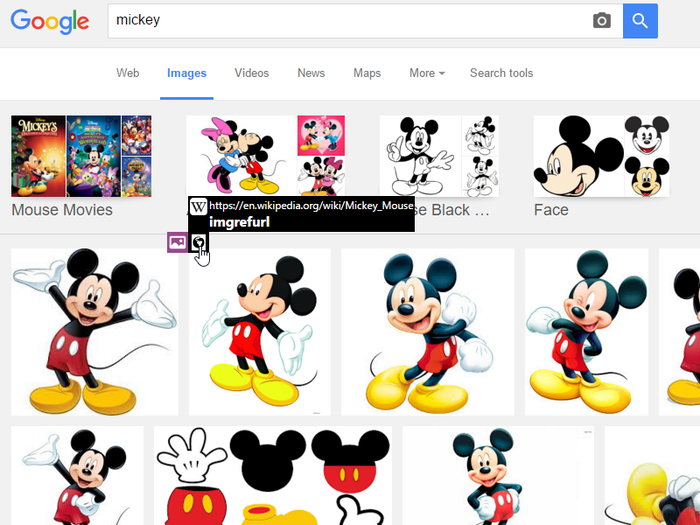The image size is (700, 525).
Task: Open top small black-and-white Mickey drawing
Action: [x=480, y=135]
